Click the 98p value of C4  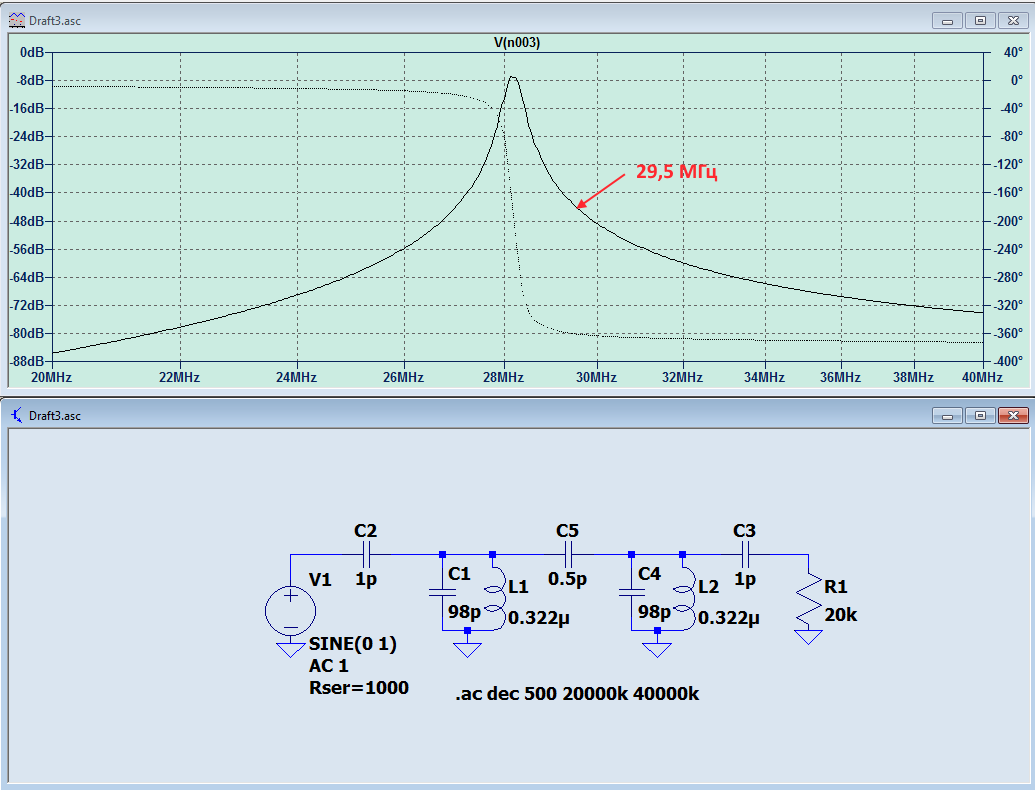click(653, 612)
